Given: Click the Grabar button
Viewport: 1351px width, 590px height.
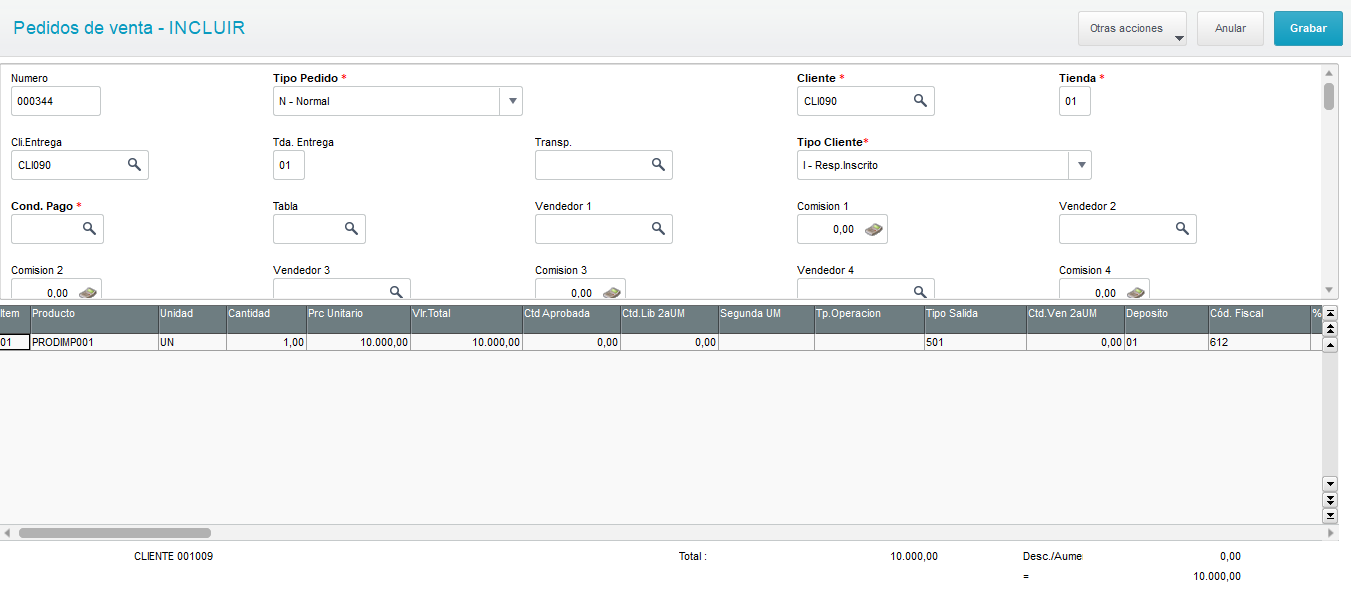Looking at the screenshot, I should [x=1308, y=29].
